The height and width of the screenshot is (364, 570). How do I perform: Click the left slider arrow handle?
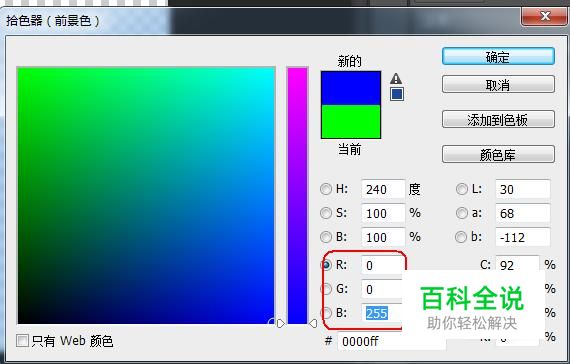(x=281, y=323)
